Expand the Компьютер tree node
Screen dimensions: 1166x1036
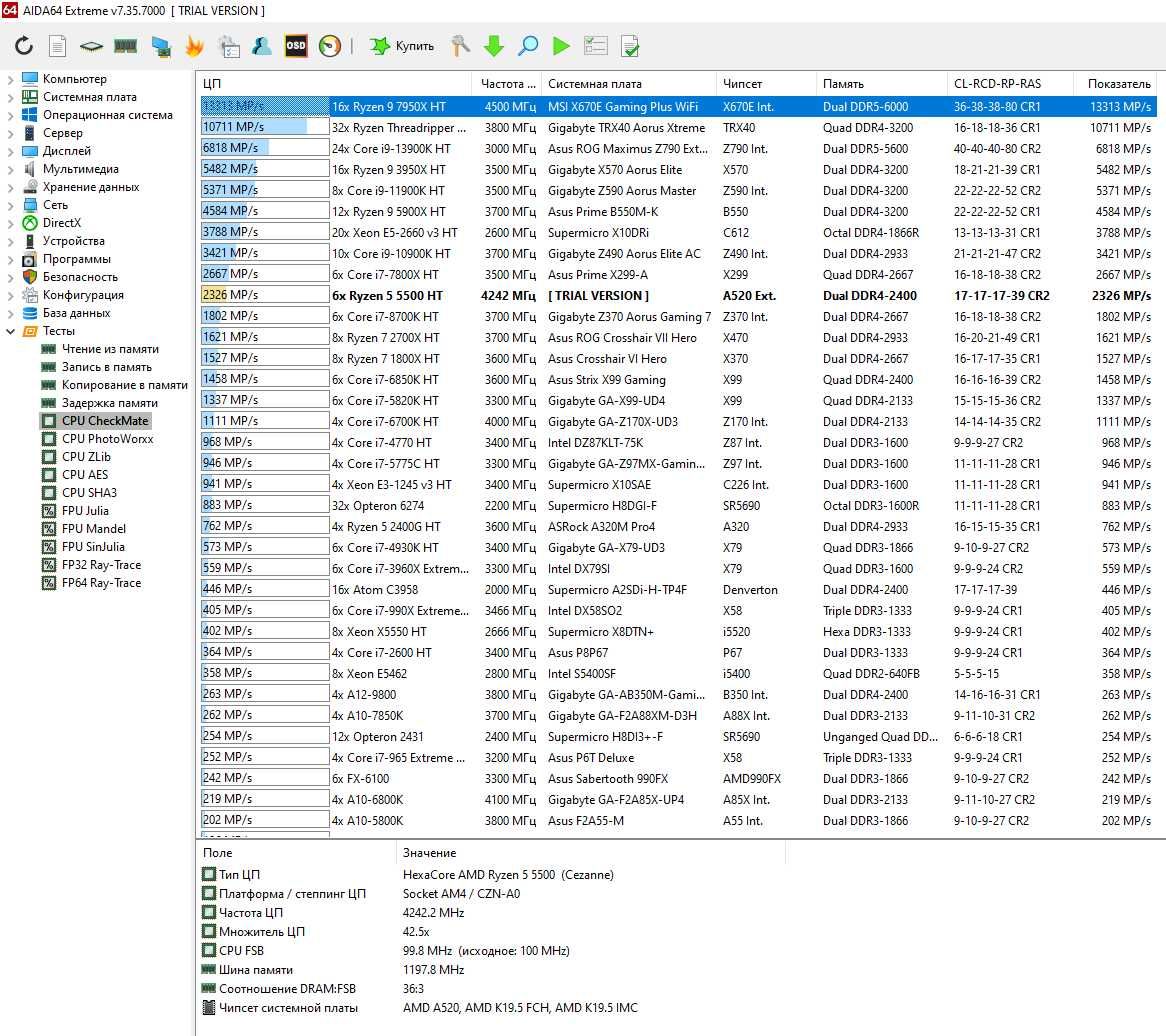(10, 79)
